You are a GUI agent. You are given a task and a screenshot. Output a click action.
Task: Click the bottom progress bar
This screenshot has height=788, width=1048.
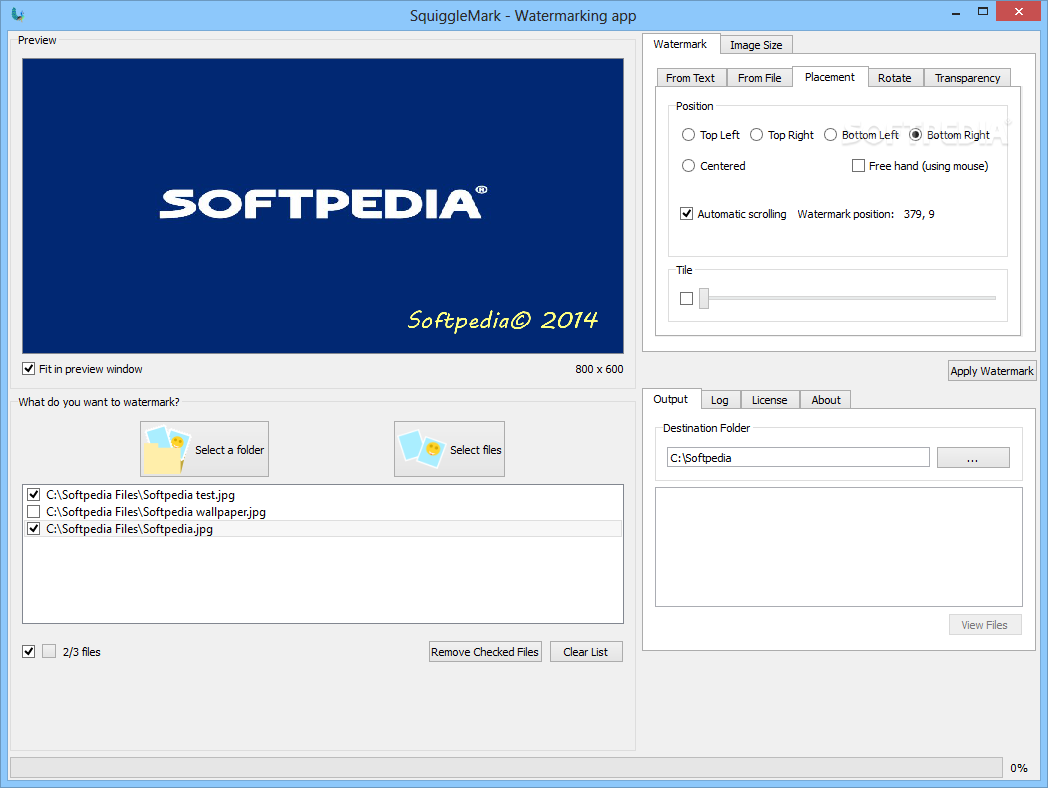[506, 767]
